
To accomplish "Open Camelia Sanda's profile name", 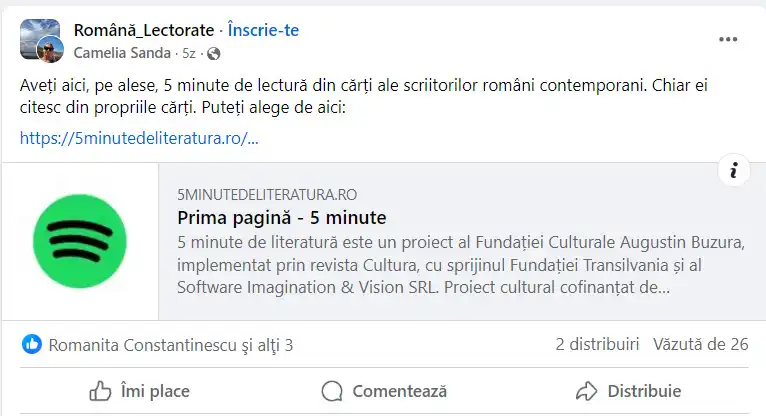I will coord(122,53).
